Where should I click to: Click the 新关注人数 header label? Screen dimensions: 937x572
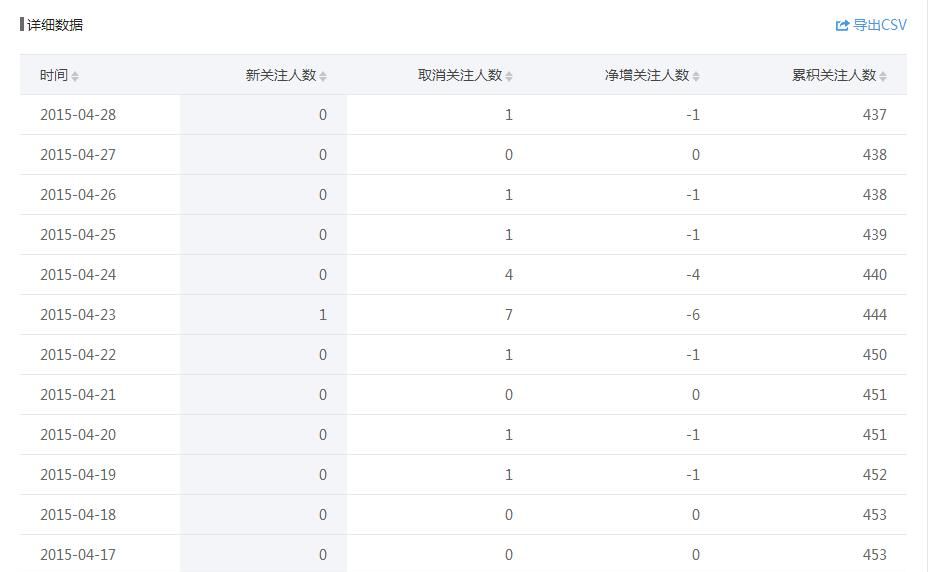[280, 75]
